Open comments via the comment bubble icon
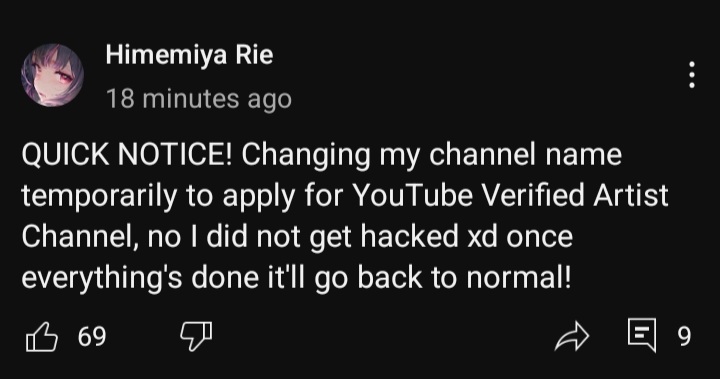 pyautogui.click(x=641, y=335)
